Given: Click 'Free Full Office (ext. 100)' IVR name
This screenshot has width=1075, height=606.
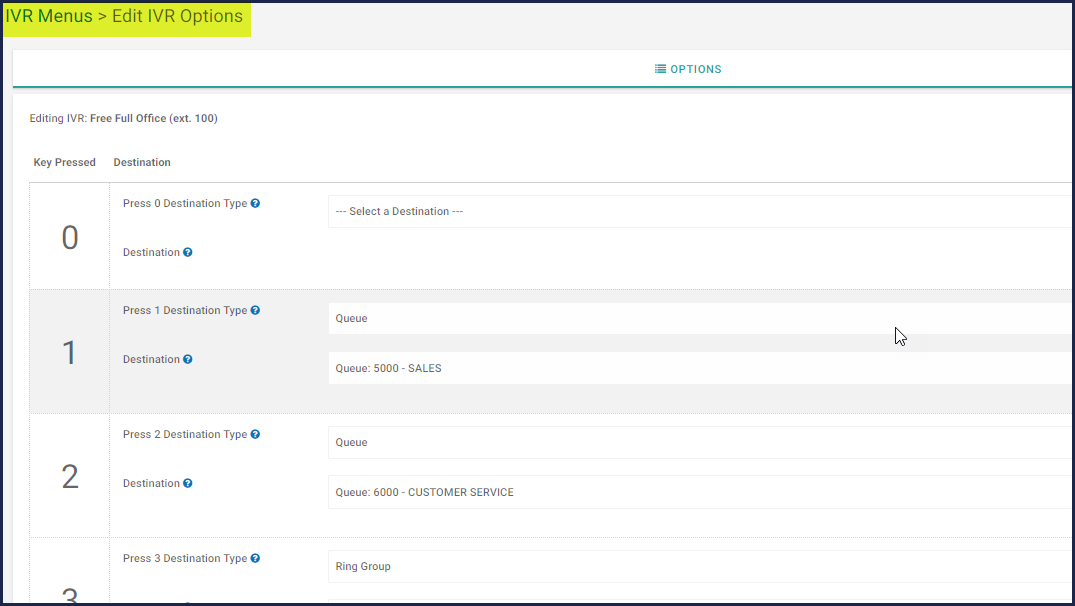Looking at the screenshot, I should [x=154, y=119].
